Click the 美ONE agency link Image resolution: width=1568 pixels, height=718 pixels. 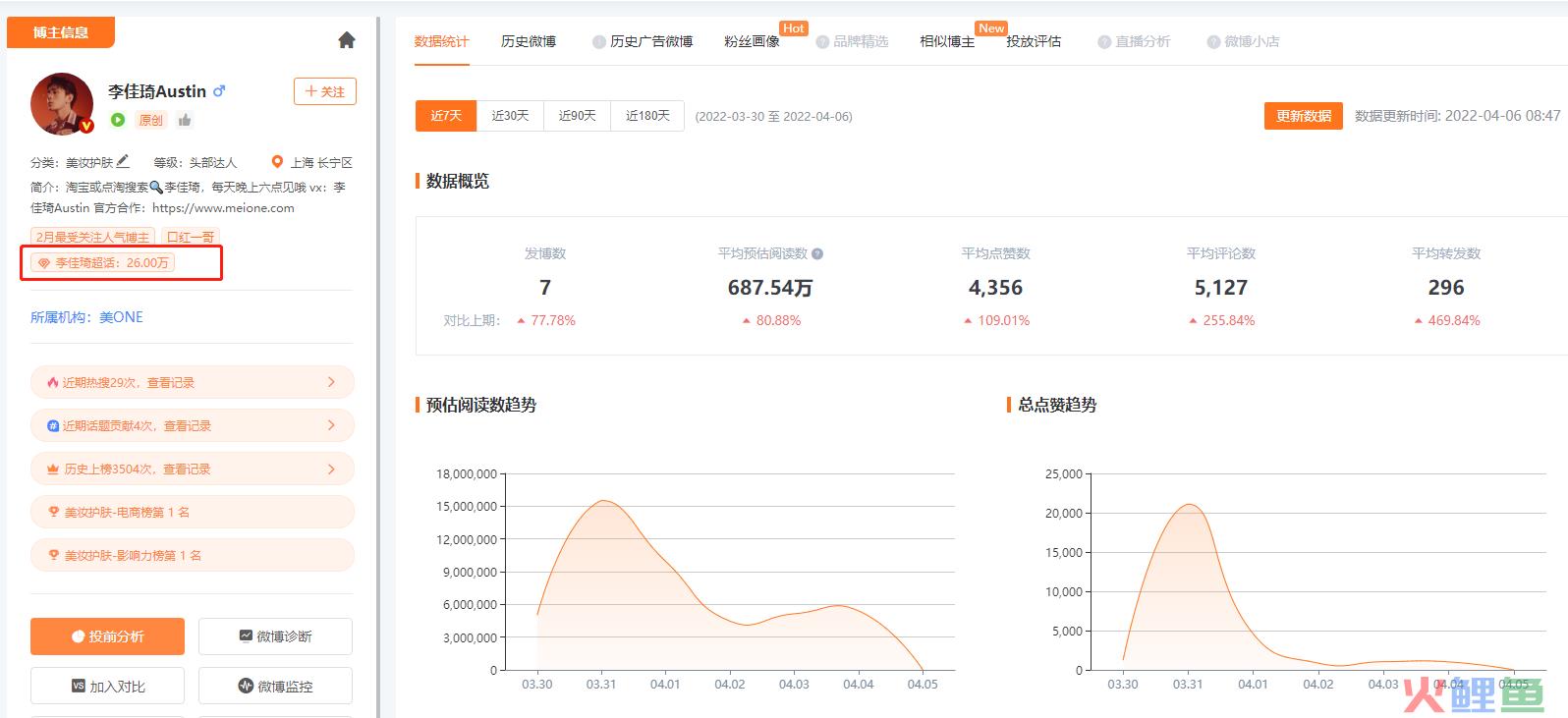point(121,317)
